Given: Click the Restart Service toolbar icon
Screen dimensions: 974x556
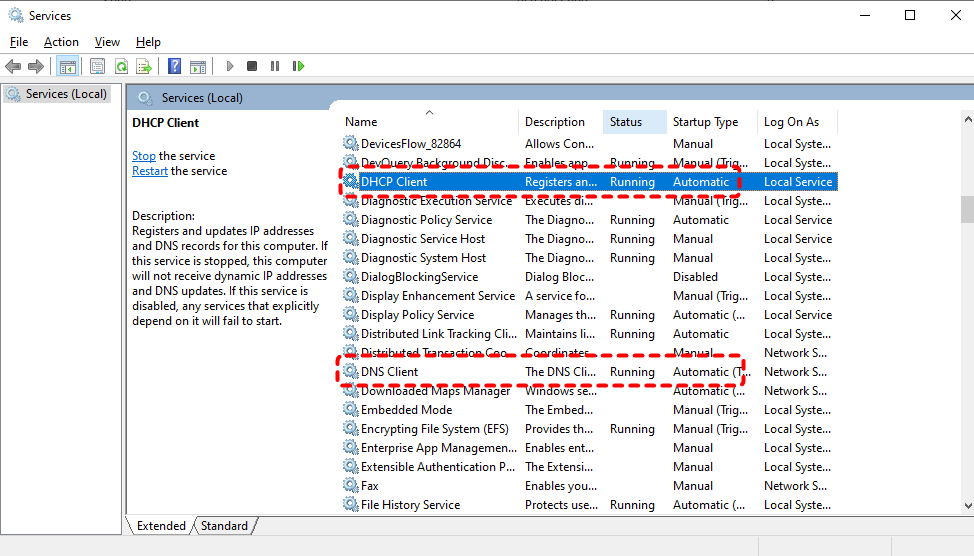Looking at the screenshot, I should [298, 66].
